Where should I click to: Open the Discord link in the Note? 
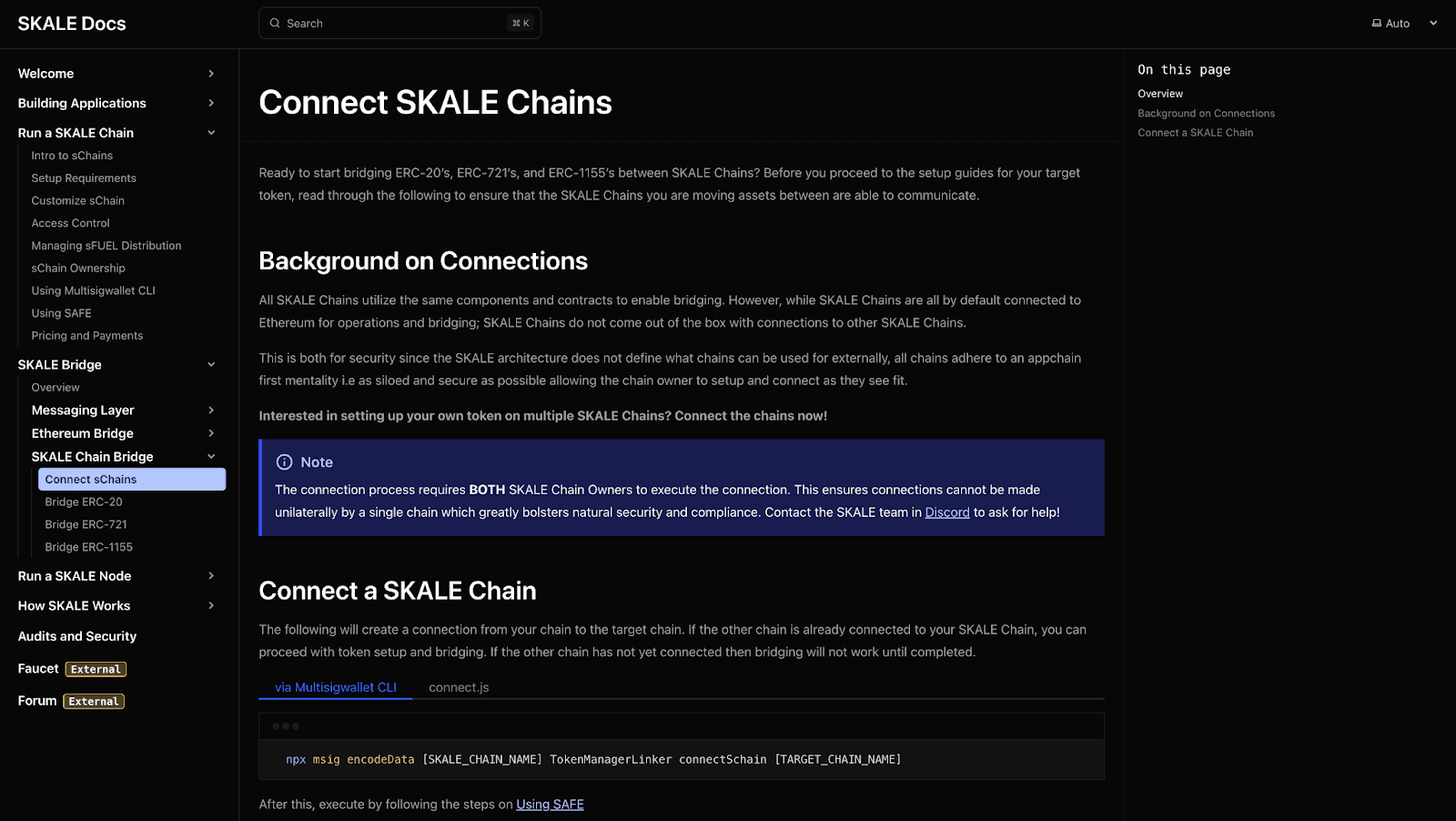point(946,512)
